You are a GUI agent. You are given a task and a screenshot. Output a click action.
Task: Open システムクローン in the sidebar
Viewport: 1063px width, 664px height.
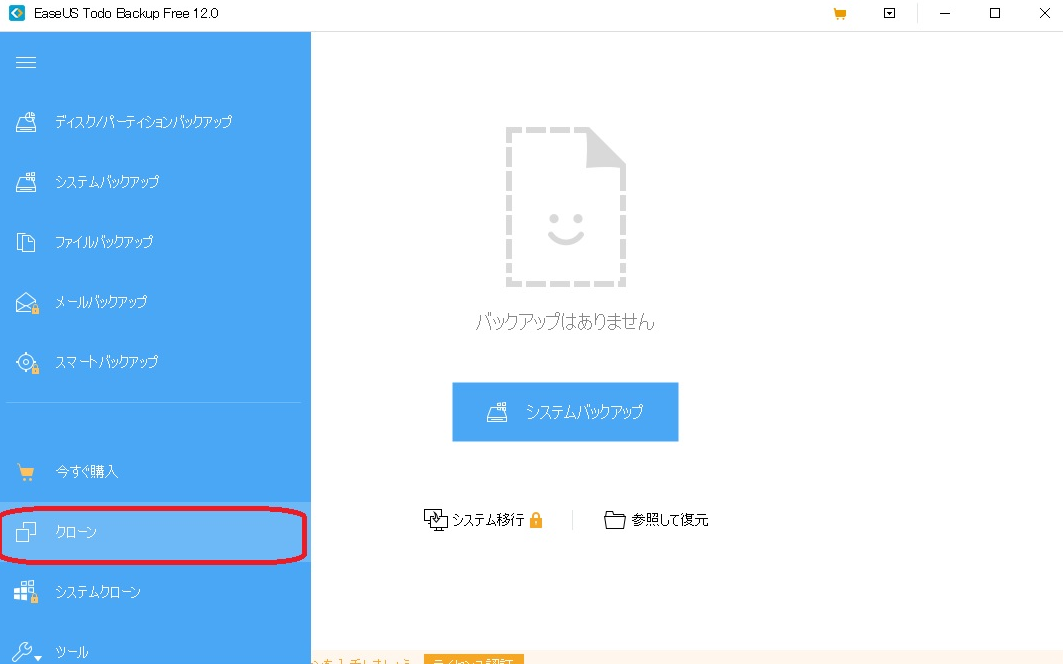point(155,592)
